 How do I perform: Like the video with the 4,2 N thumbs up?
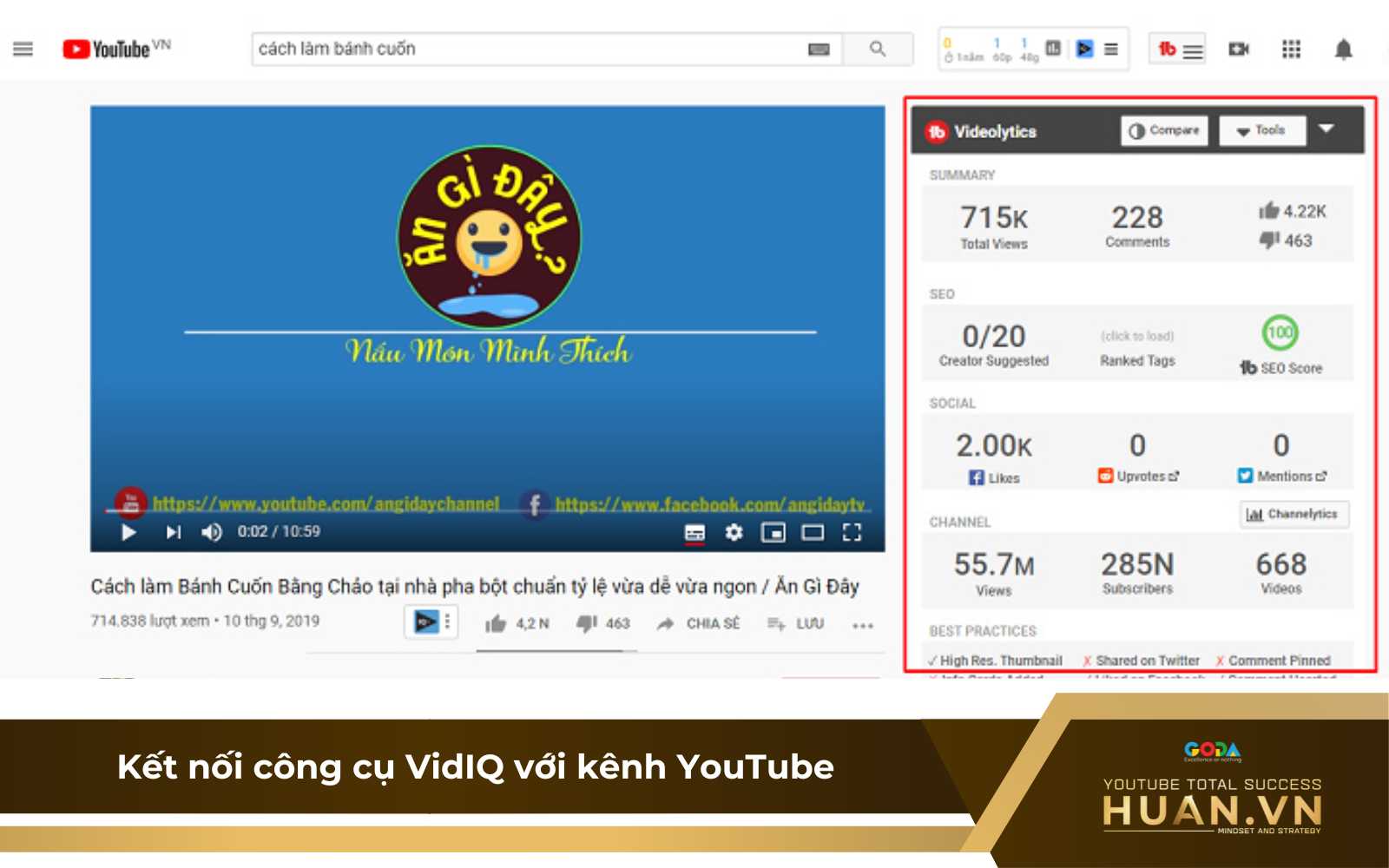click(517, 623)
